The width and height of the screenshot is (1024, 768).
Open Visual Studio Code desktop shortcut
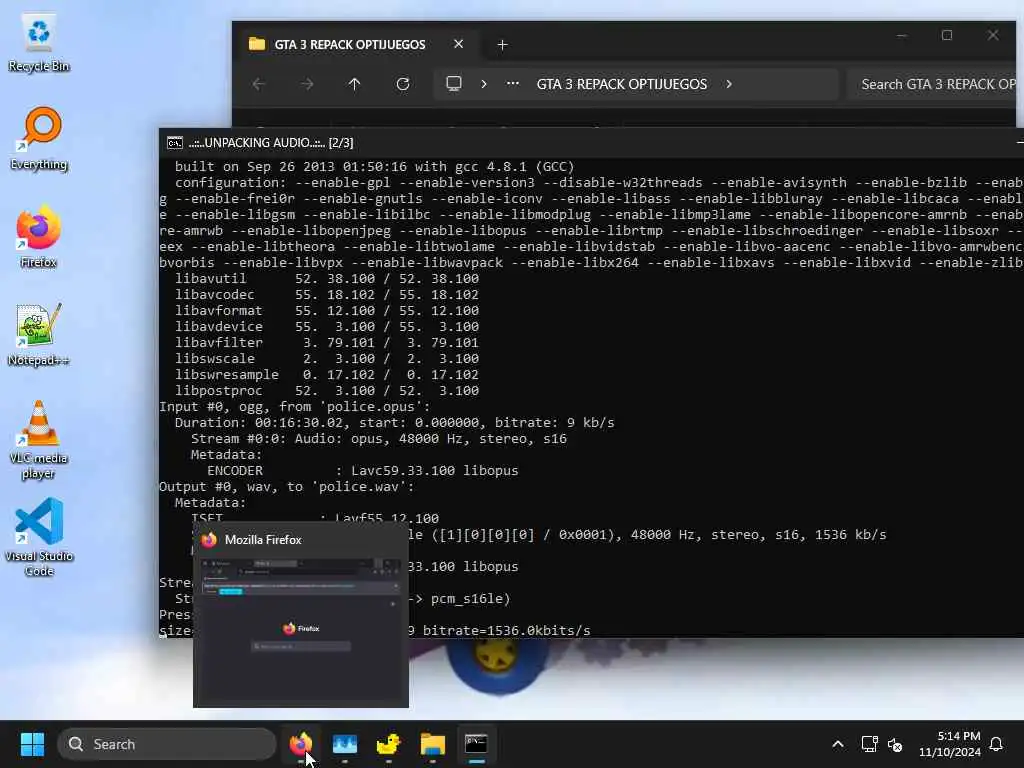[x=39, y=537]
